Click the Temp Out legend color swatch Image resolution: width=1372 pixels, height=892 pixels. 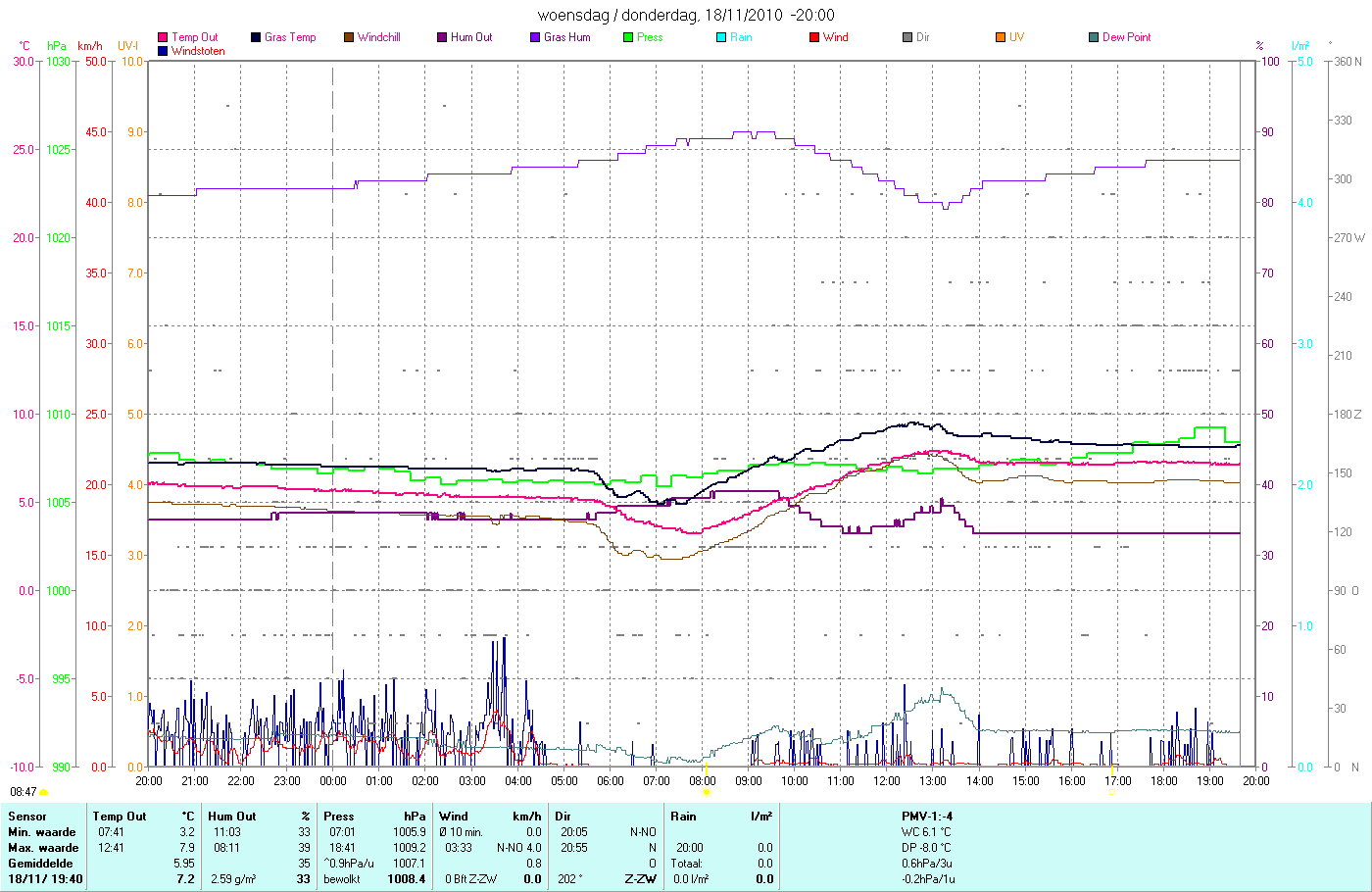click(x=163, y=37)
